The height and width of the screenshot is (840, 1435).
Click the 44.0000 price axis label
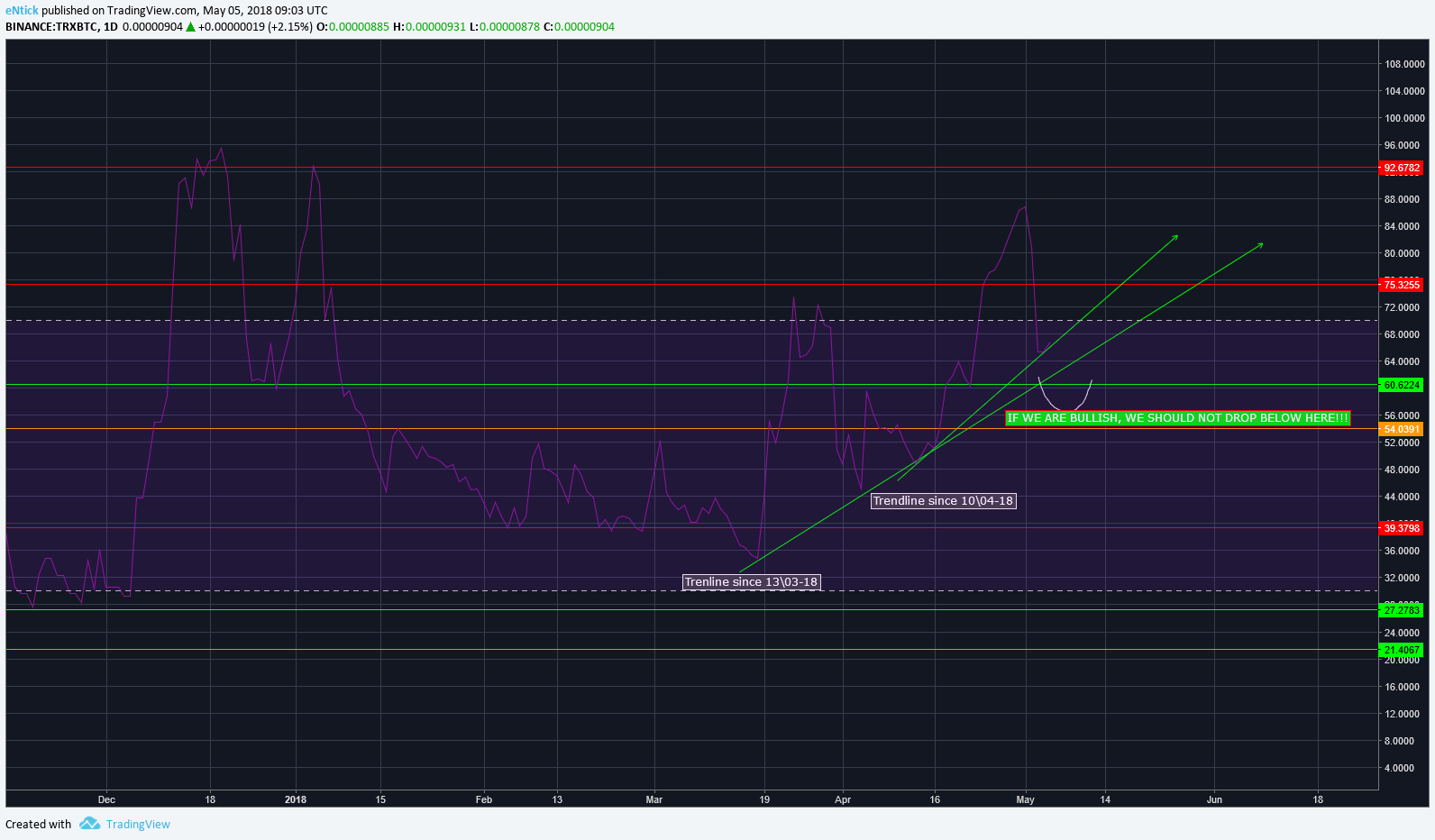coord(1402,497)
